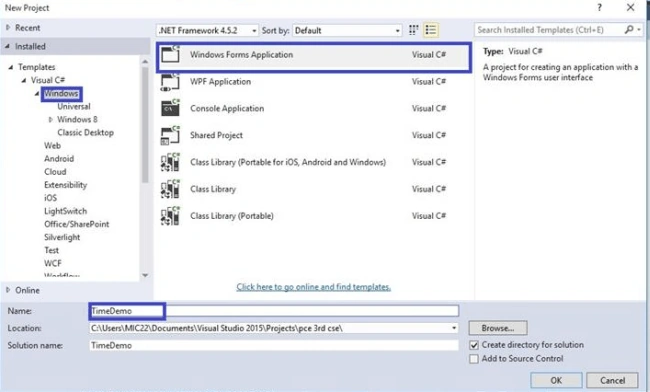
Task: Select Silverlight template category
Action: tap(62, 237)
